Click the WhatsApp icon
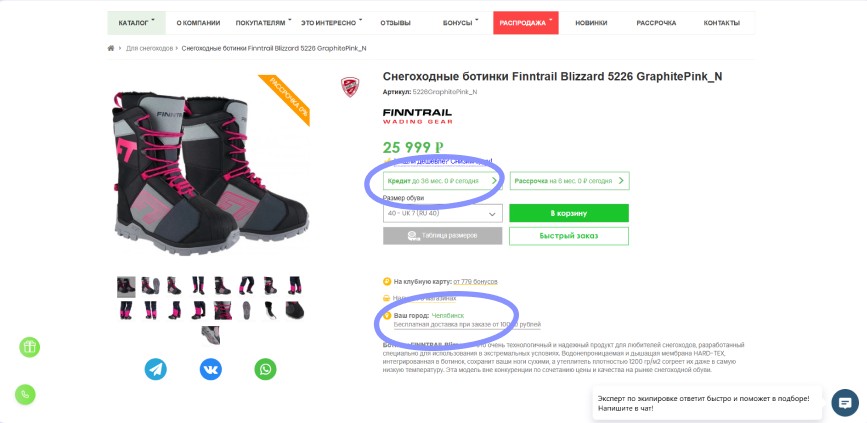867x423 pixels. [x=264, y=369]
